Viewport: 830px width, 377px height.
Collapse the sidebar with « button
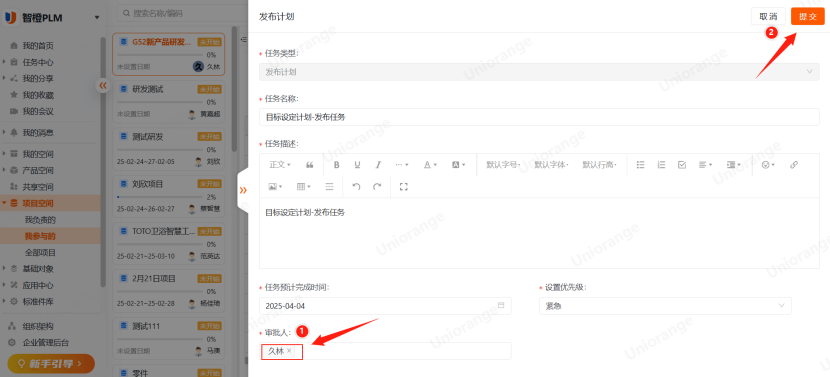click(103, 85)
